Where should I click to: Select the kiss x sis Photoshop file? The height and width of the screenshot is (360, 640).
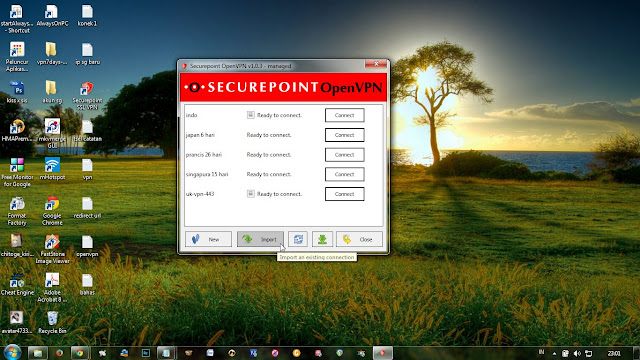(x=17, y=92)
